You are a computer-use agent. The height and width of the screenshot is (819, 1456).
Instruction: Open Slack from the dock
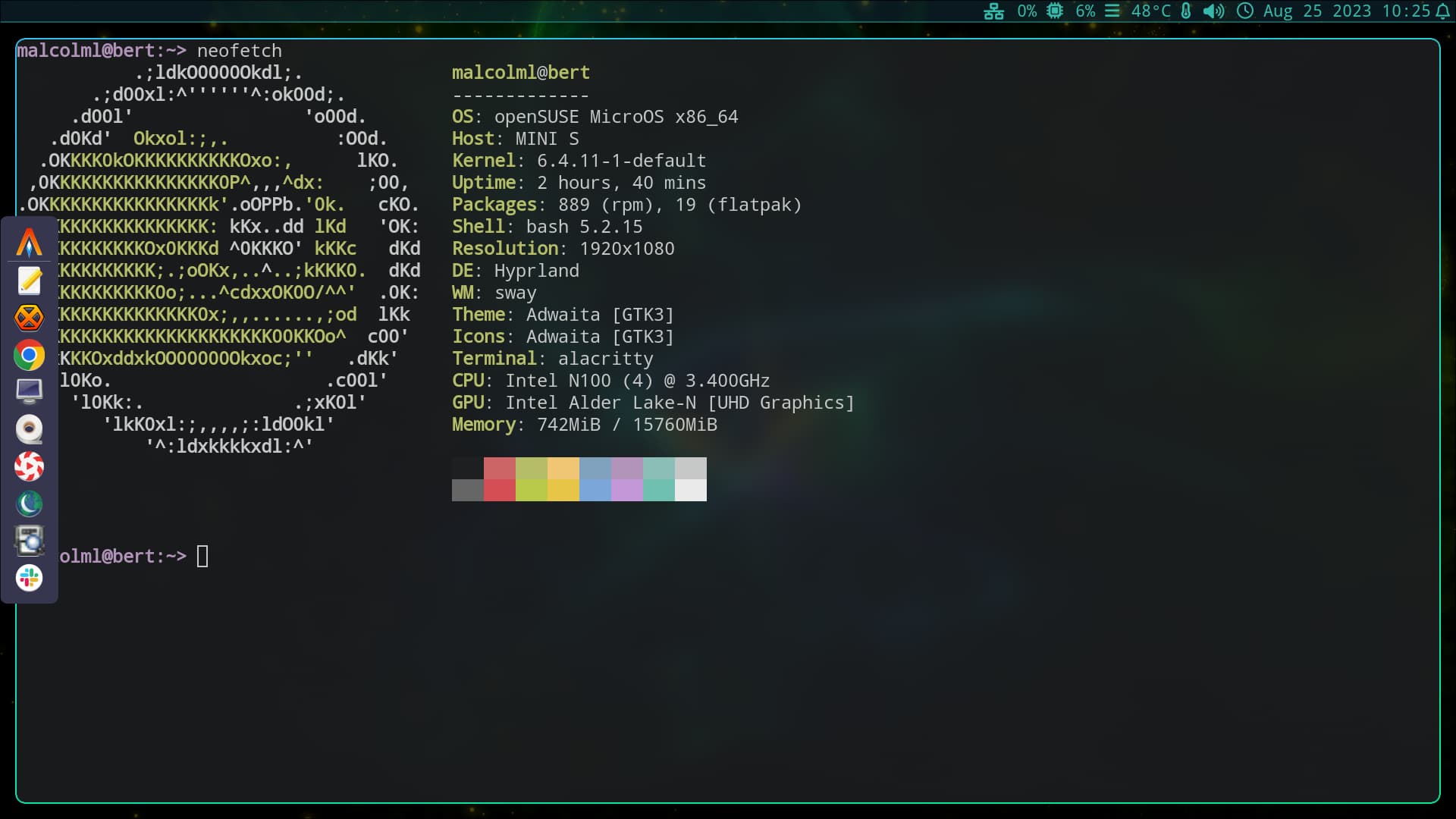[29, 578]
